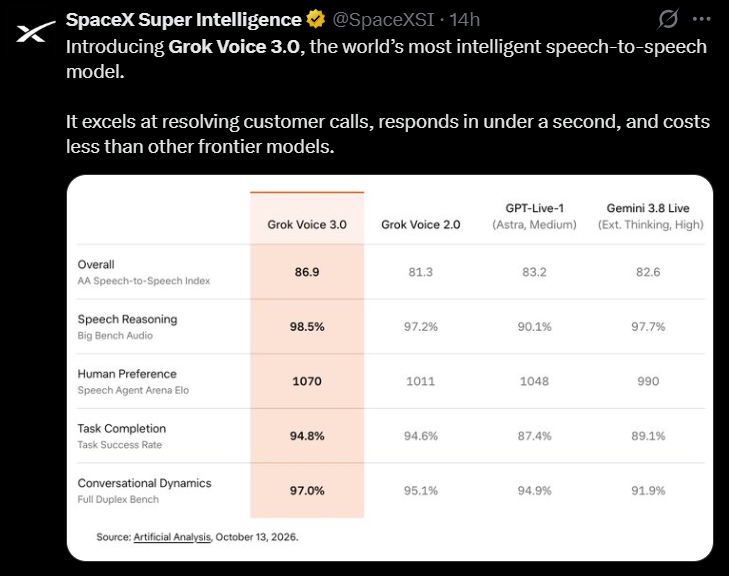Open the benchmark table image

coord(390,368)
